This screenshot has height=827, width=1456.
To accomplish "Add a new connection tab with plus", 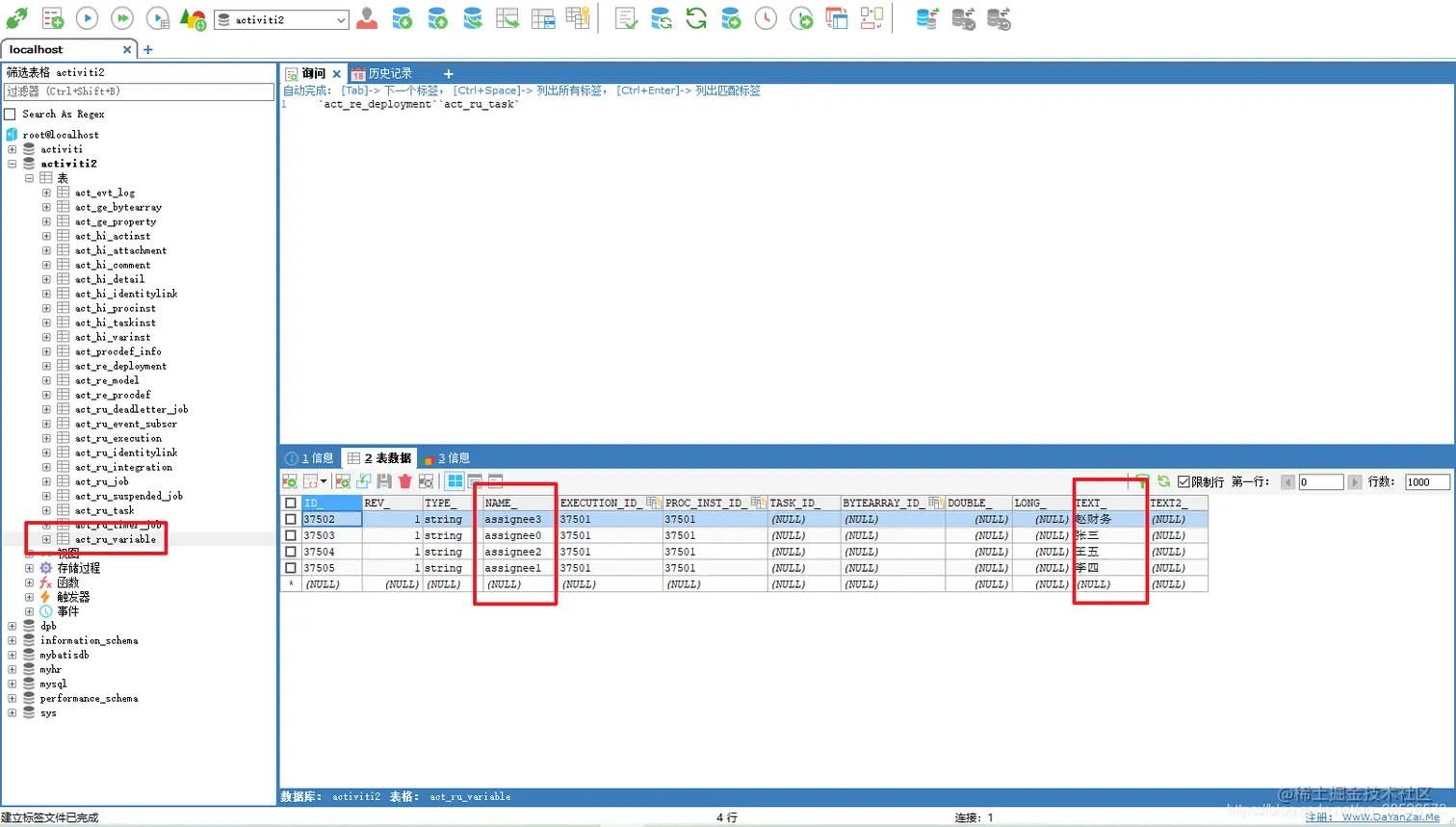I will tap(147, 49).
